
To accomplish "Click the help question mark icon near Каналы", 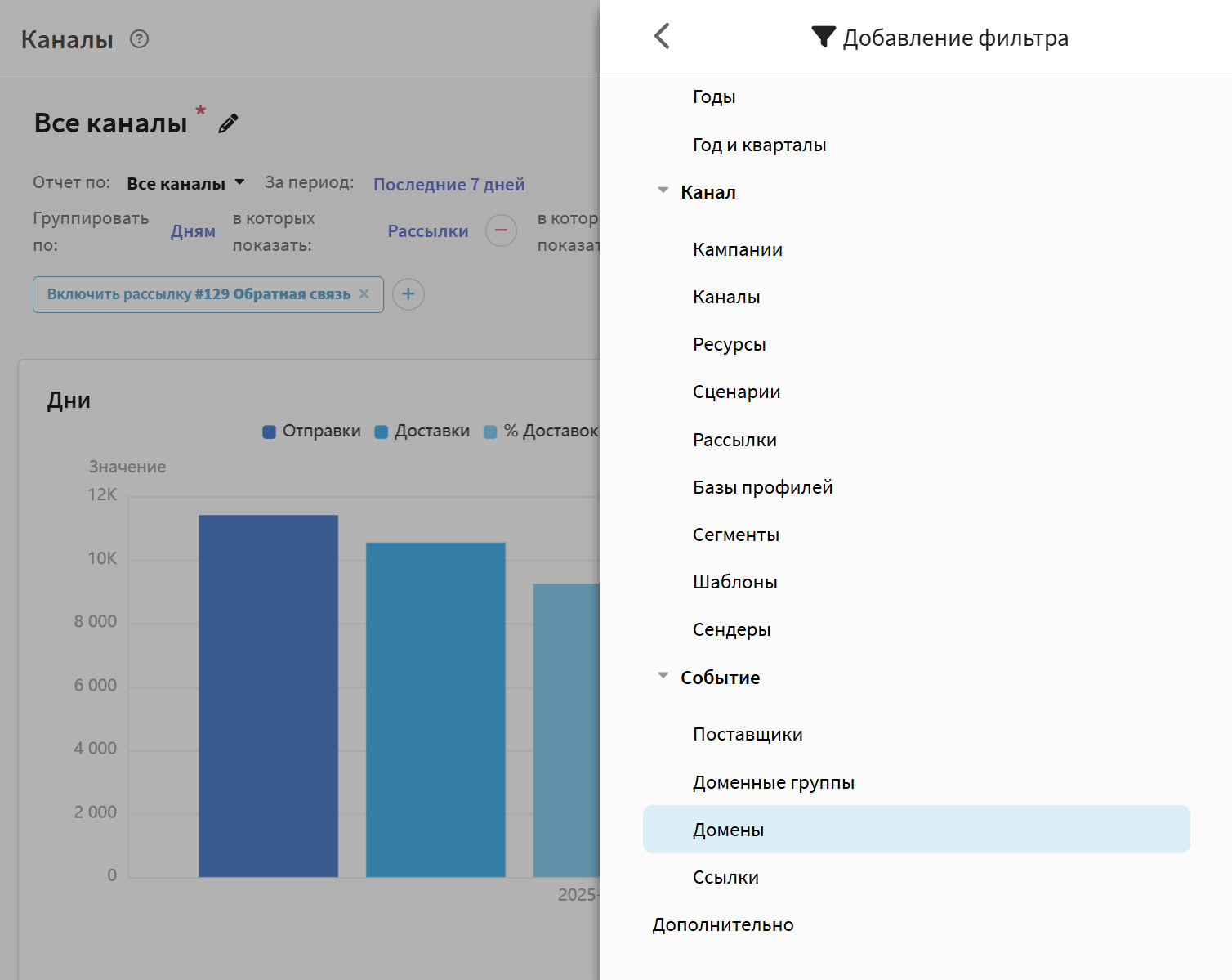I will pos(140,39).
